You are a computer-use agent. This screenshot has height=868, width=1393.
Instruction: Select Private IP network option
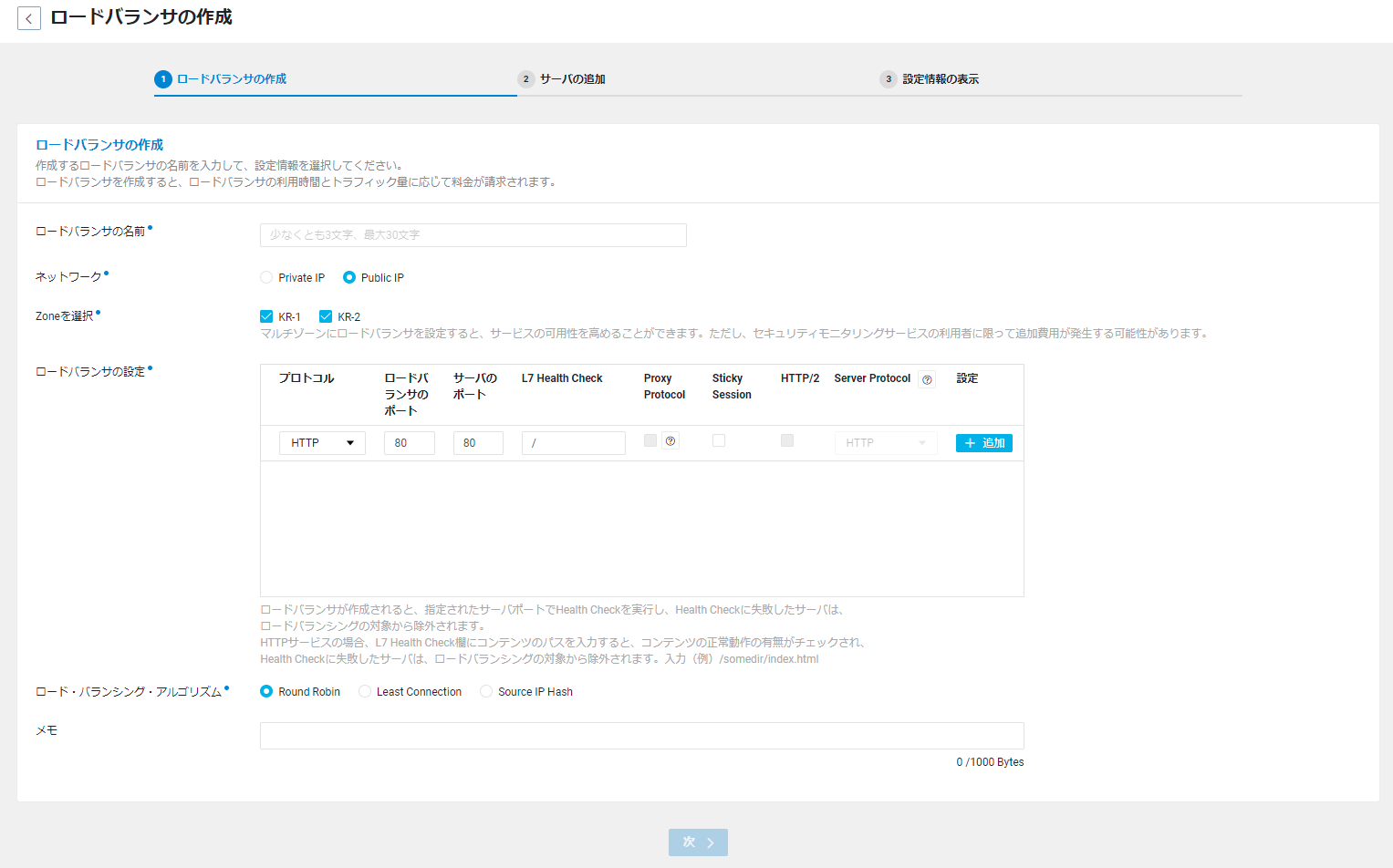point(266,277)
